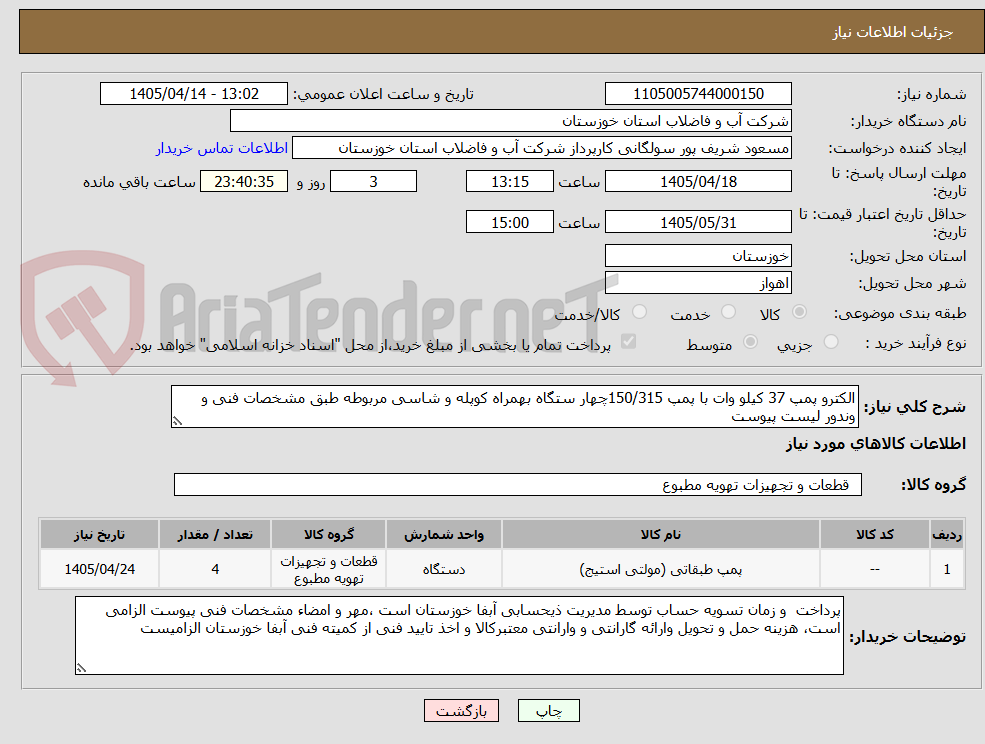The image size is (985, 744).
Task: Click the item code cell showing --
Action: 874,569
